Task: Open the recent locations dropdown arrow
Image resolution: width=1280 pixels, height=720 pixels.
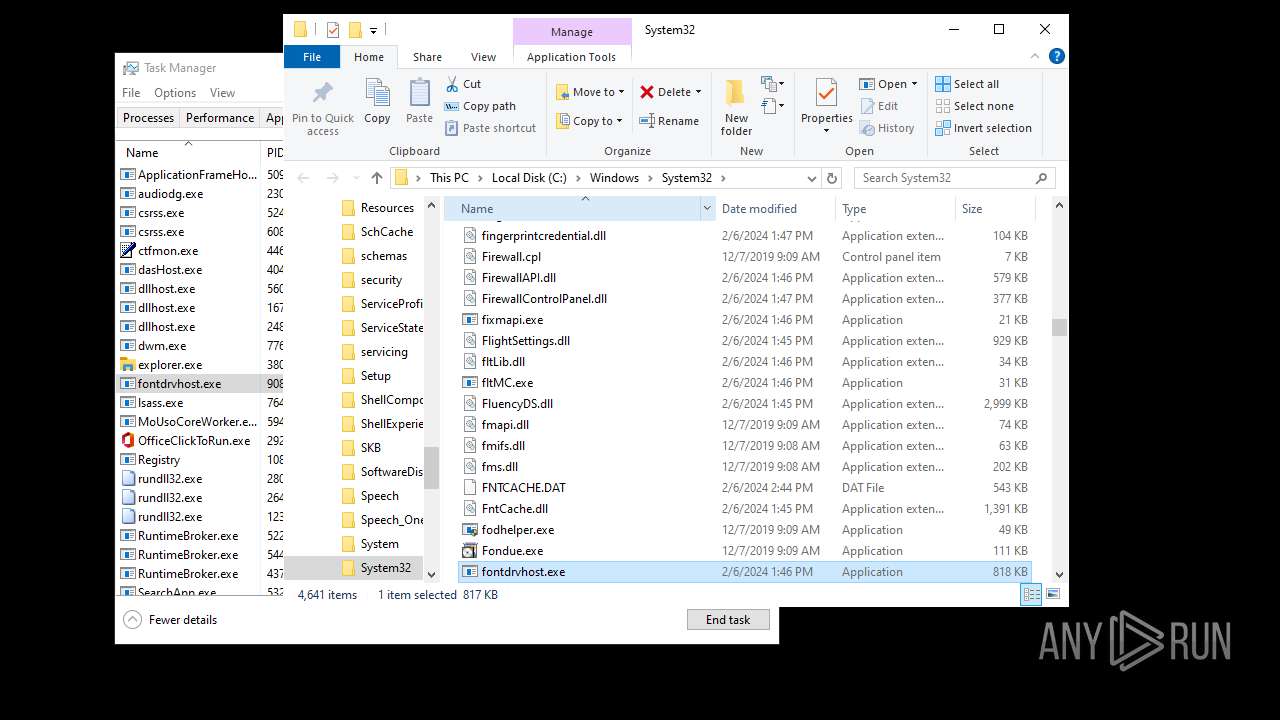Action: tap(354, 178)
